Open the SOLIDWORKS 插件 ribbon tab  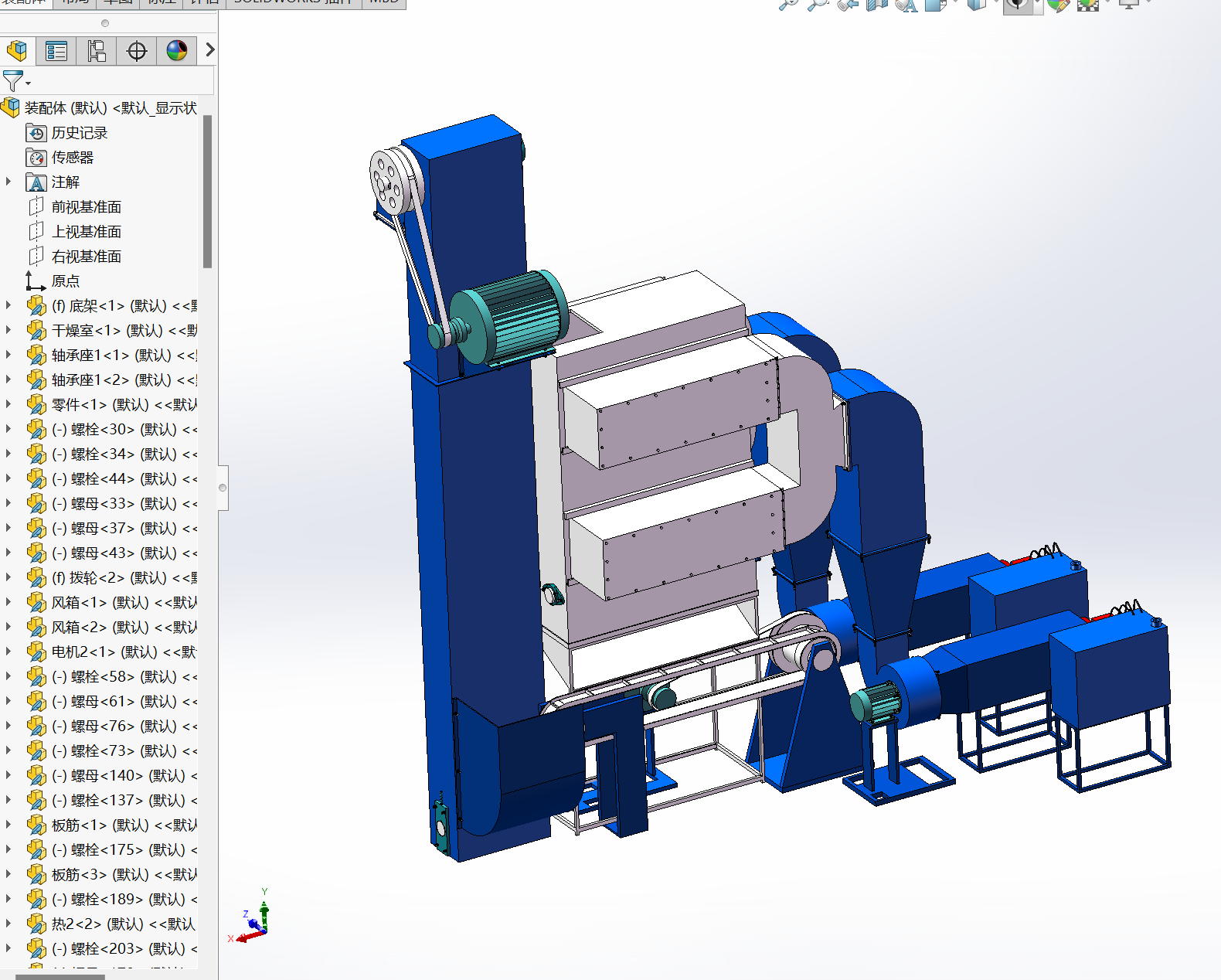(292, 2)
